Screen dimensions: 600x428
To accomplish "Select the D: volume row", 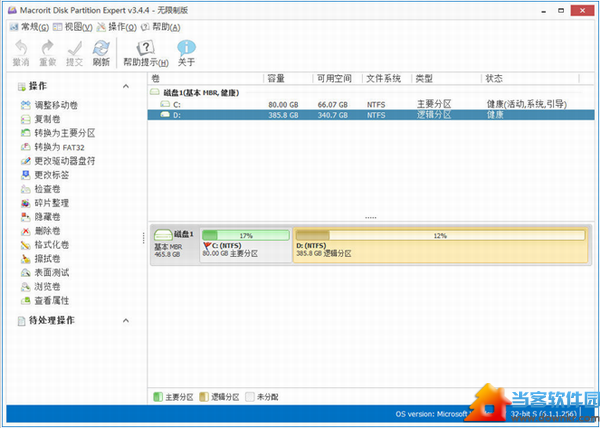I will click(x=371, y=115).
